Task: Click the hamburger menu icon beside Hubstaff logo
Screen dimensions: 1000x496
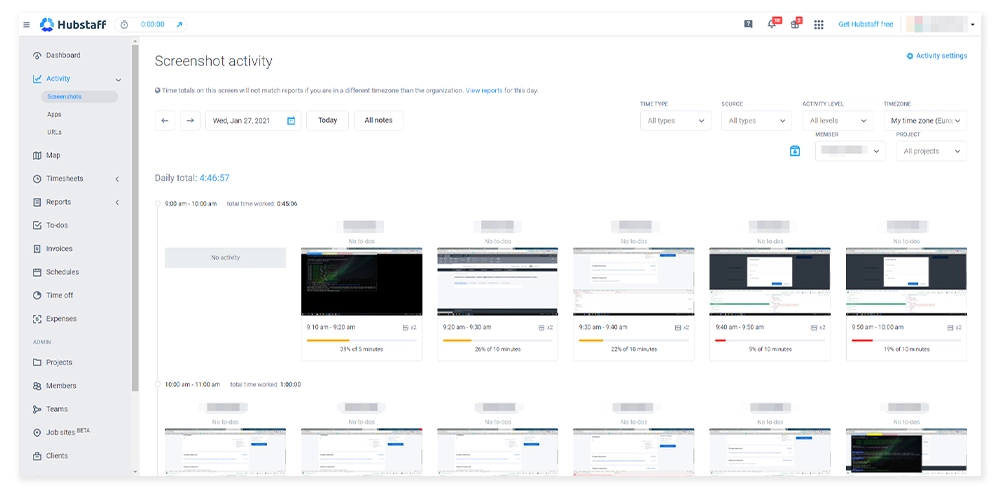Action: [x=27, y=24]
